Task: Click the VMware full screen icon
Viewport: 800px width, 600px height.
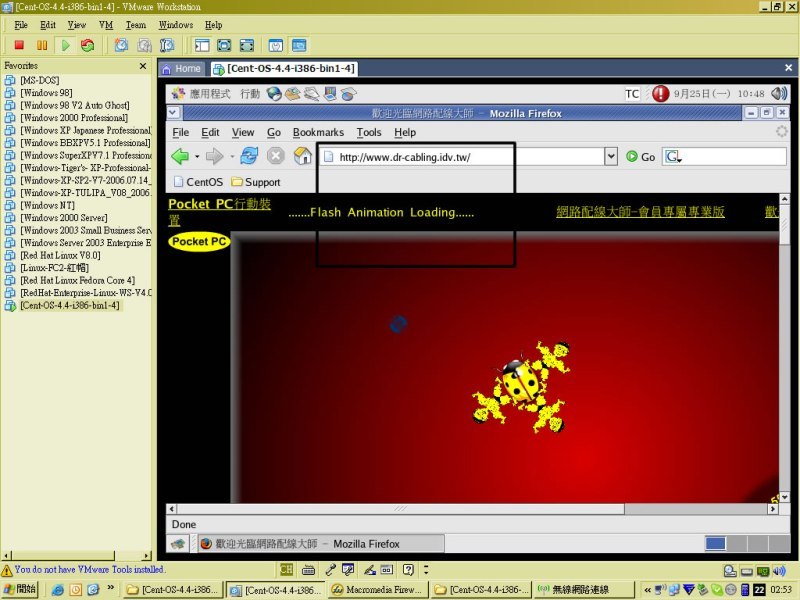Action: (x=224, y=45)
